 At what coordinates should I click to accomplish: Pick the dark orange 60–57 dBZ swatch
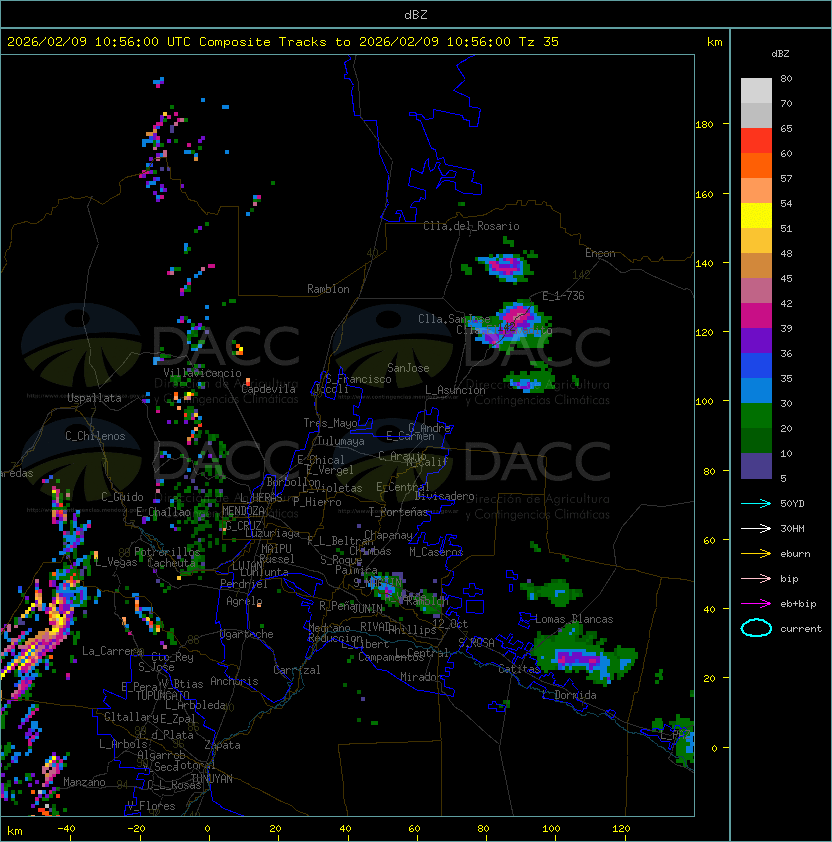756,165
